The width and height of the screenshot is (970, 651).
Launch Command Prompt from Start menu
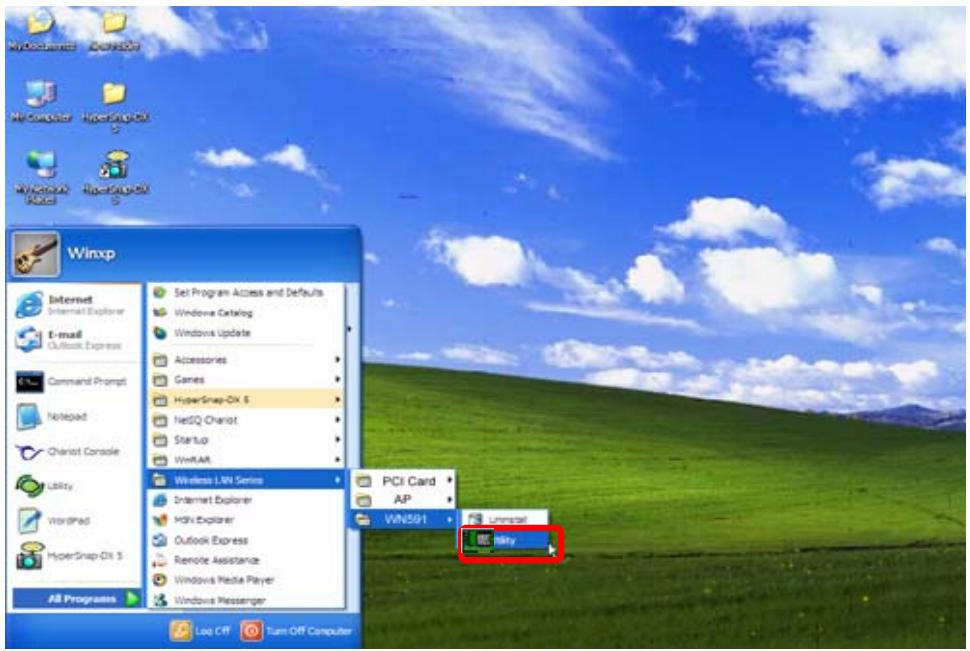tap(75, 382)
